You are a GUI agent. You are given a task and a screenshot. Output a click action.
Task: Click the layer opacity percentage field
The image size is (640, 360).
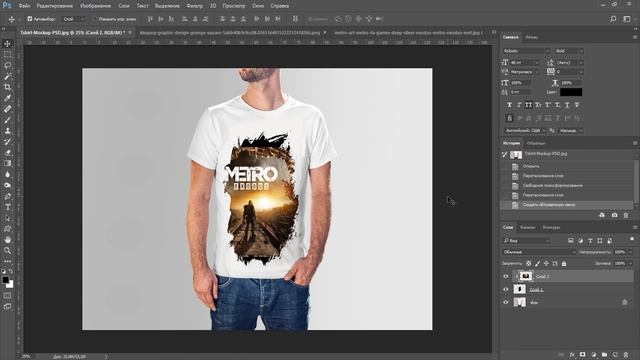620,252
